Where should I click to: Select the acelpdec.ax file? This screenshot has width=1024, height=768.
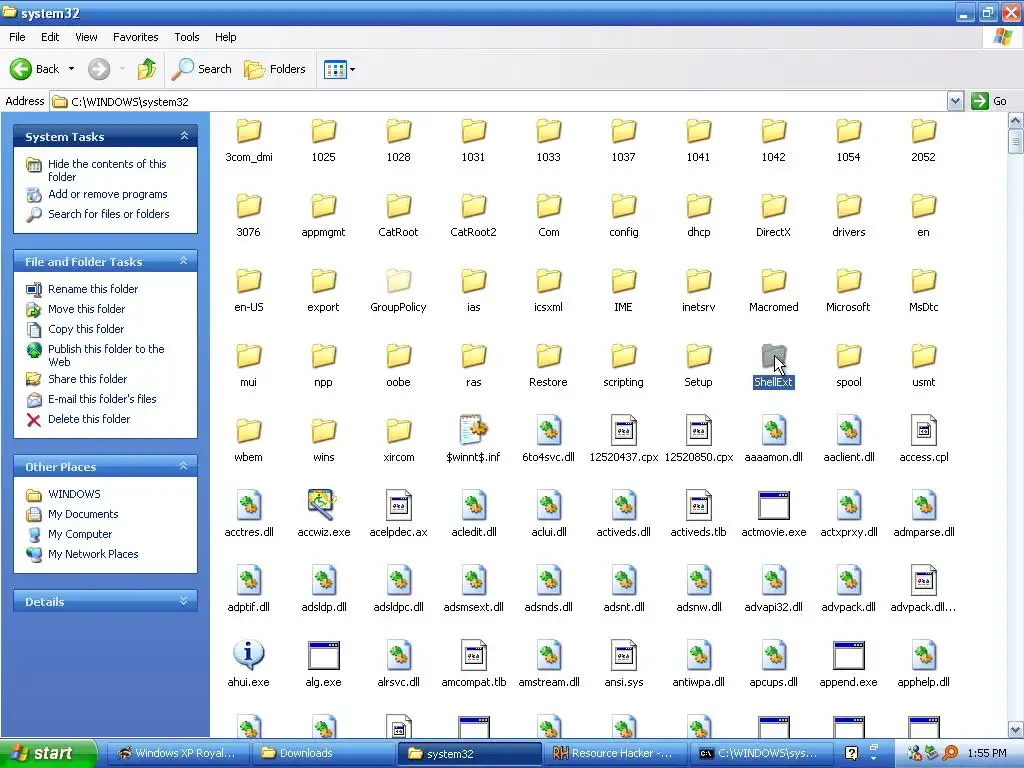pos(398,515)
